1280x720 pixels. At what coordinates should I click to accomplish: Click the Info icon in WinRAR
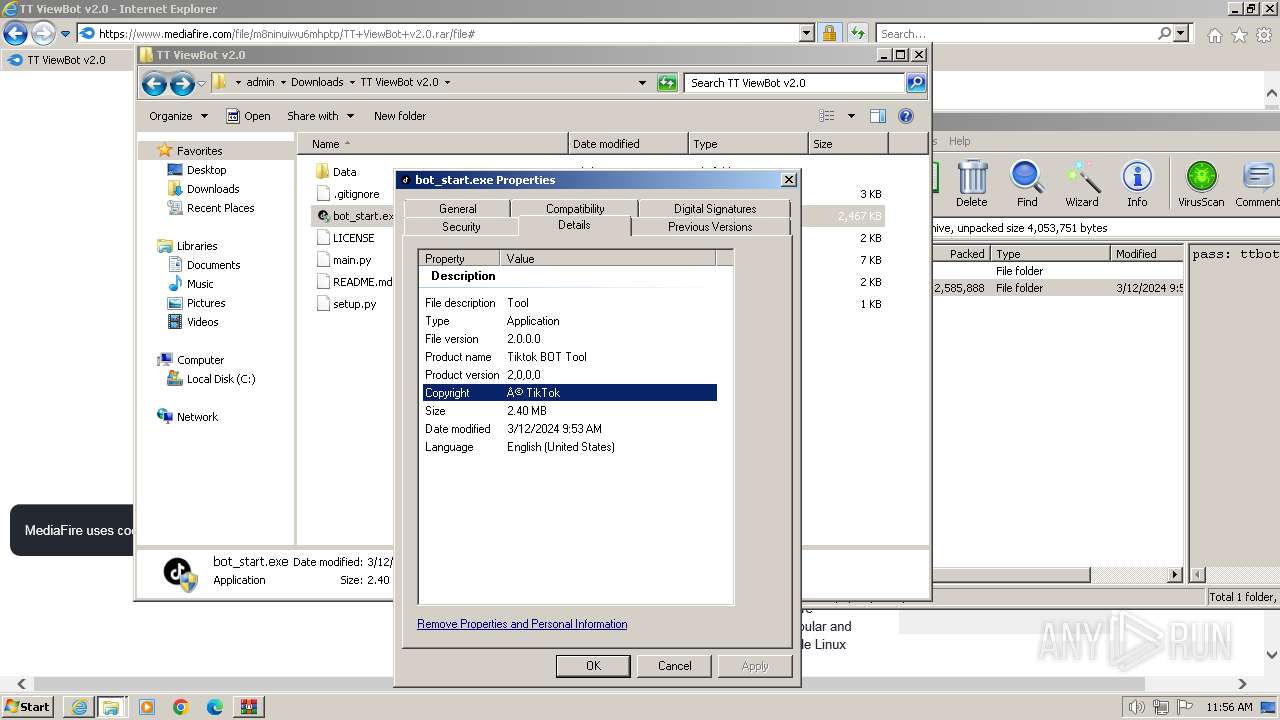tap(1137, 184)
